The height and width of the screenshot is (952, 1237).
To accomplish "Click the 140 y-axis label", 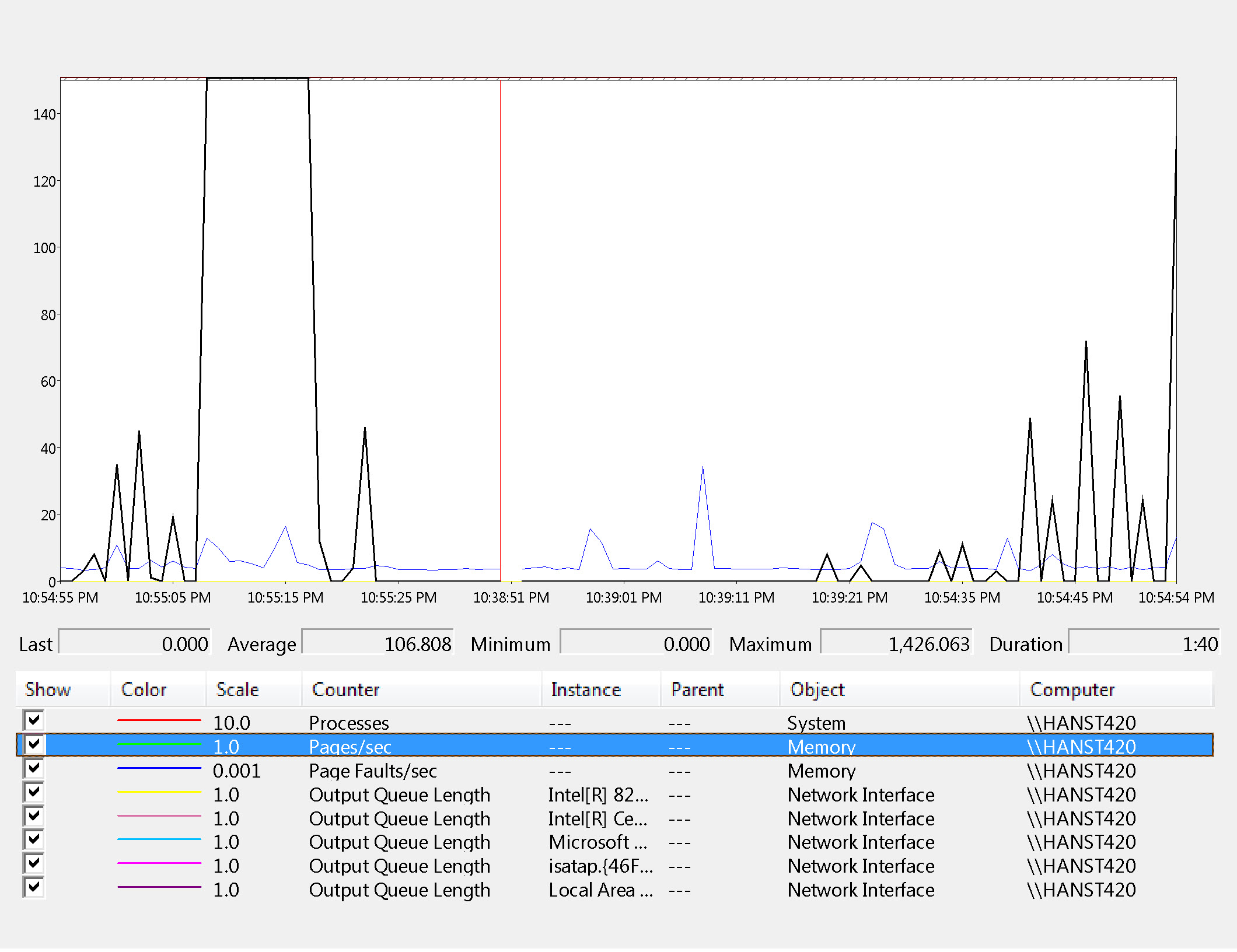I will tap(44, 114).
